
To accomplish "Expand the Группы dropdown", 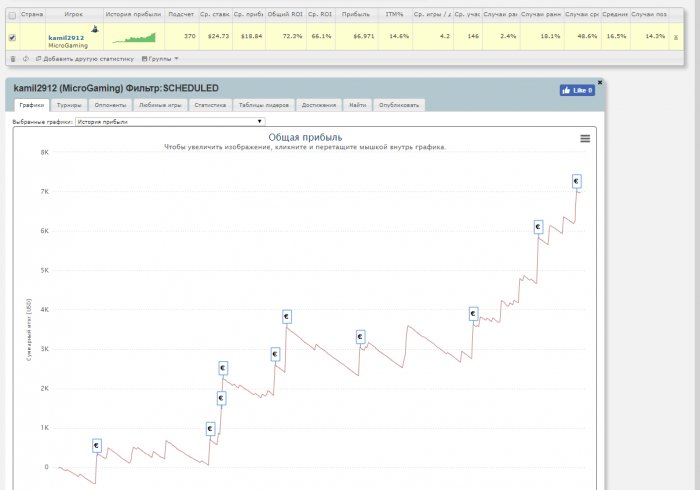I will pyautogui.click(x=160, y=59).
